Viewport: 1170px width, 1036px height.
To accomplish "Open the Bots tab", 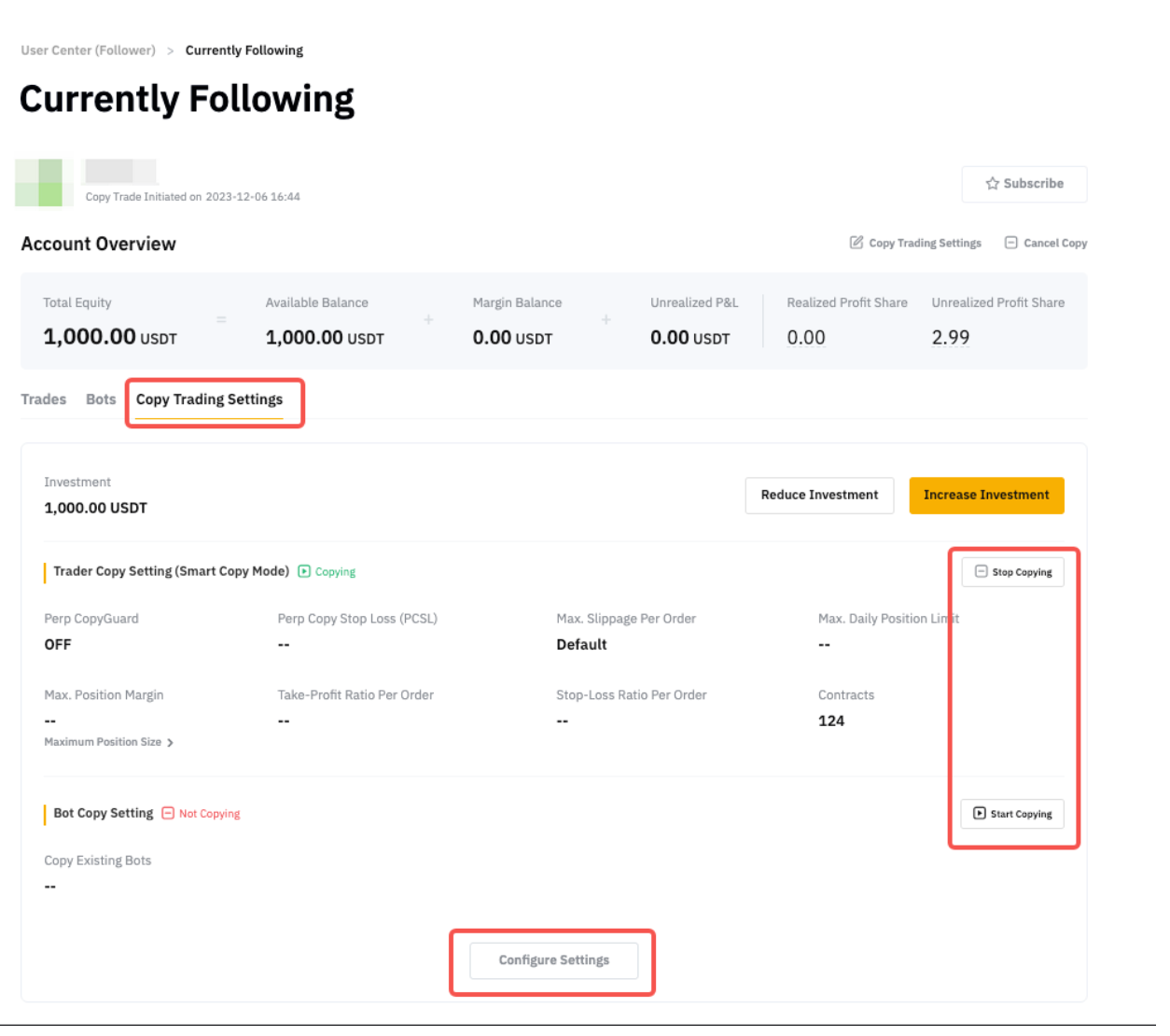I will point(101,399).
